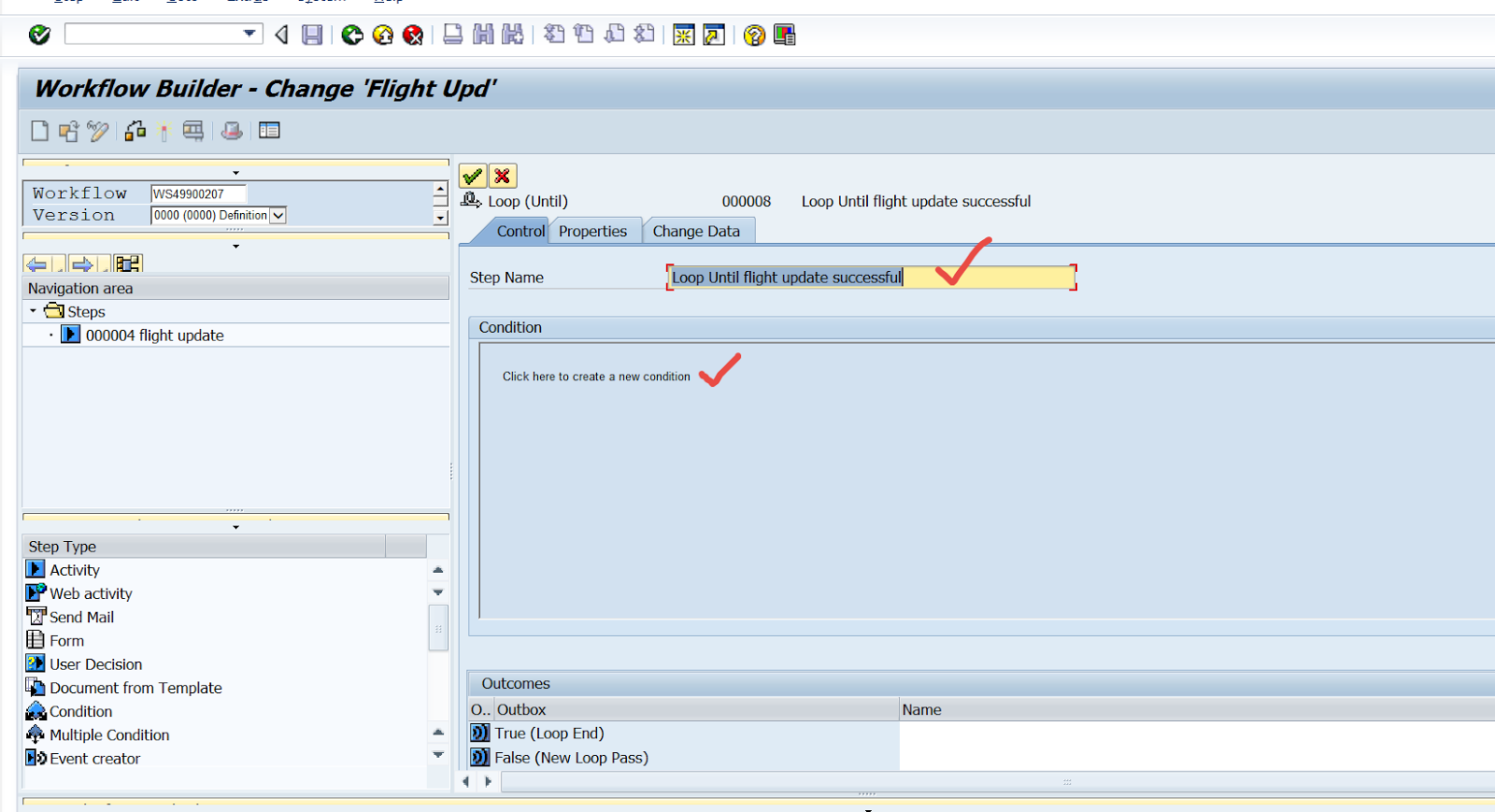Switch to the Change Data tab
Viewport: 1495px width, 812px height.
[696, 231]
